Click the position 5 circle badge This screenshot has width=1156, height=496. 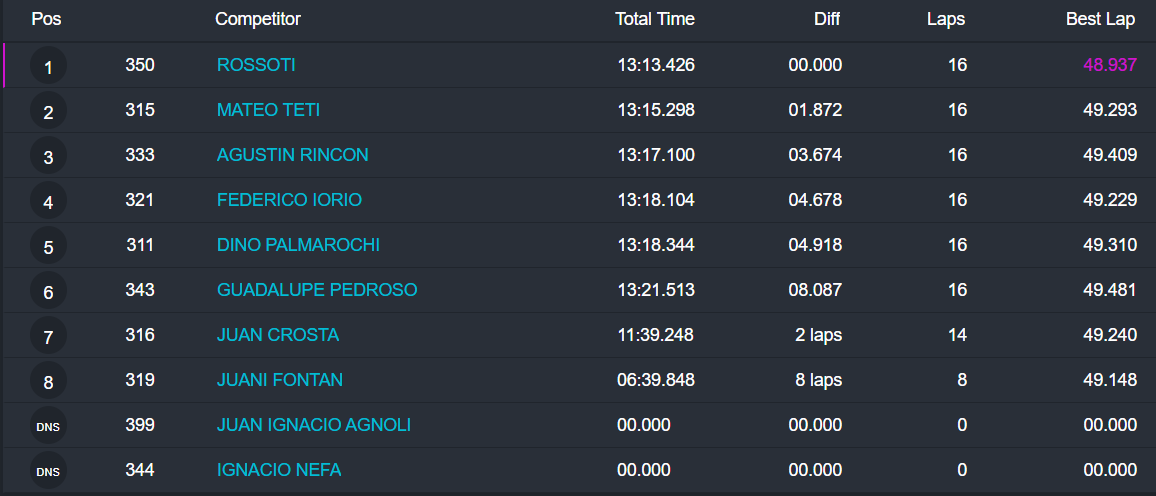pos(48,247)
